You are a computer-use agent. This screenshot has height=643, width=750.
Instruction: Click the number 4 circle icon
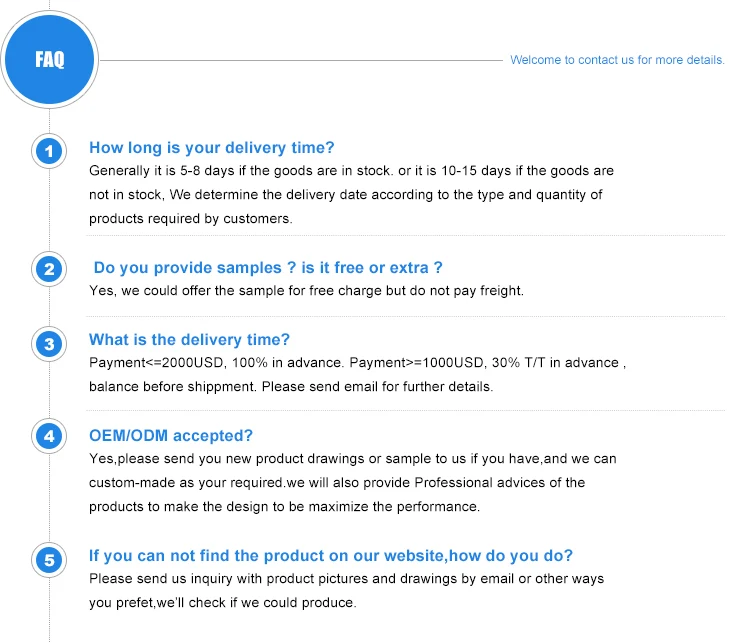(49, 436)
